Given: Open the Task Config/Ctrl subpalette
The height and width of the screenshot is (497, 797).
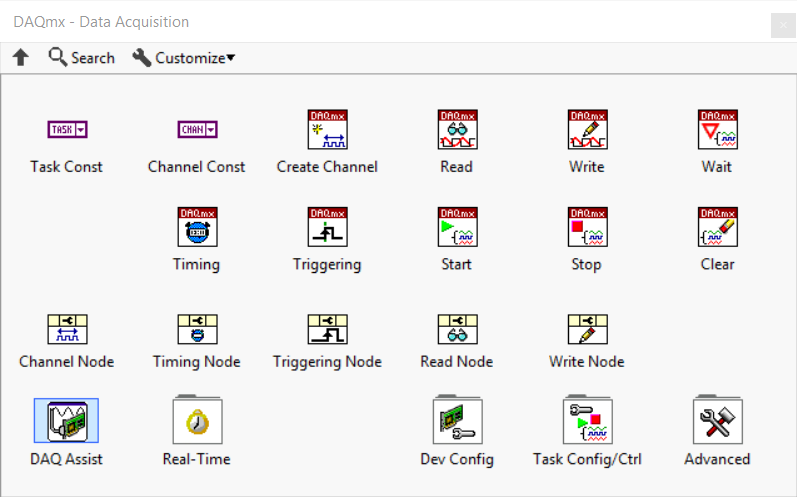Looking at the screenshot, I should click(x=588, y=420).
